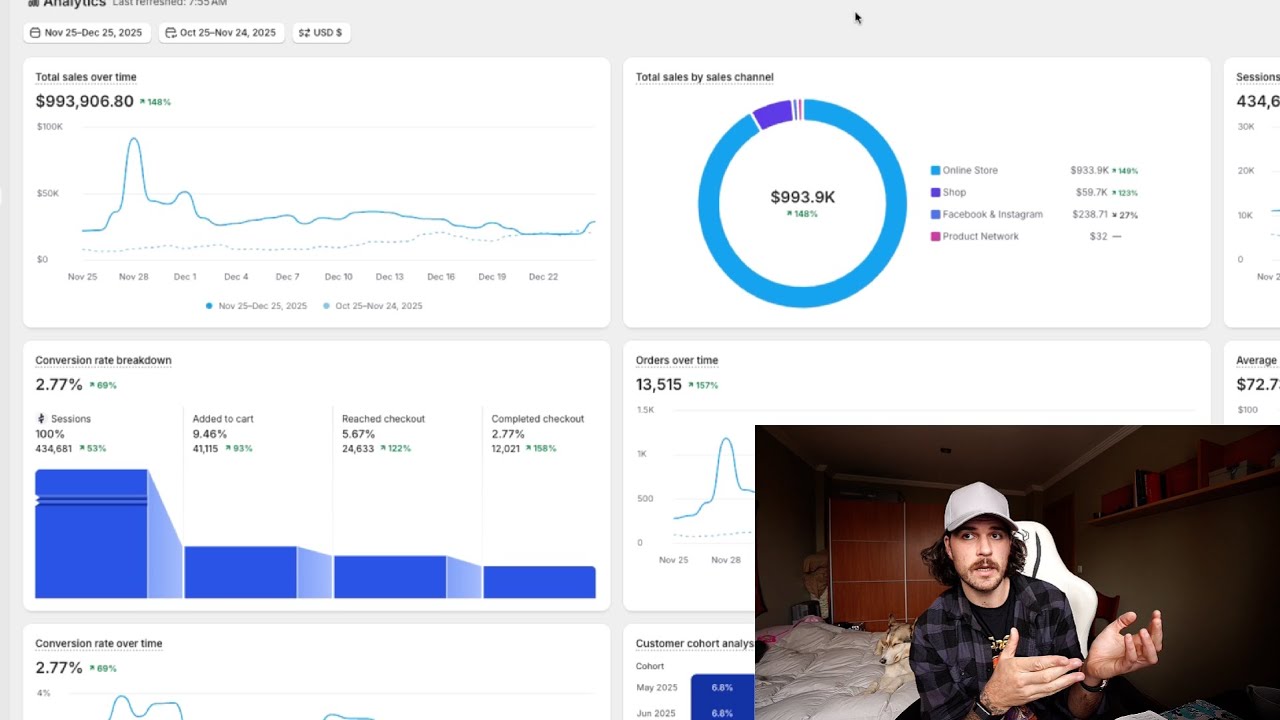Open the Conversion rate breakdown report
This screenshot has height=720, width=1280.
103,360
